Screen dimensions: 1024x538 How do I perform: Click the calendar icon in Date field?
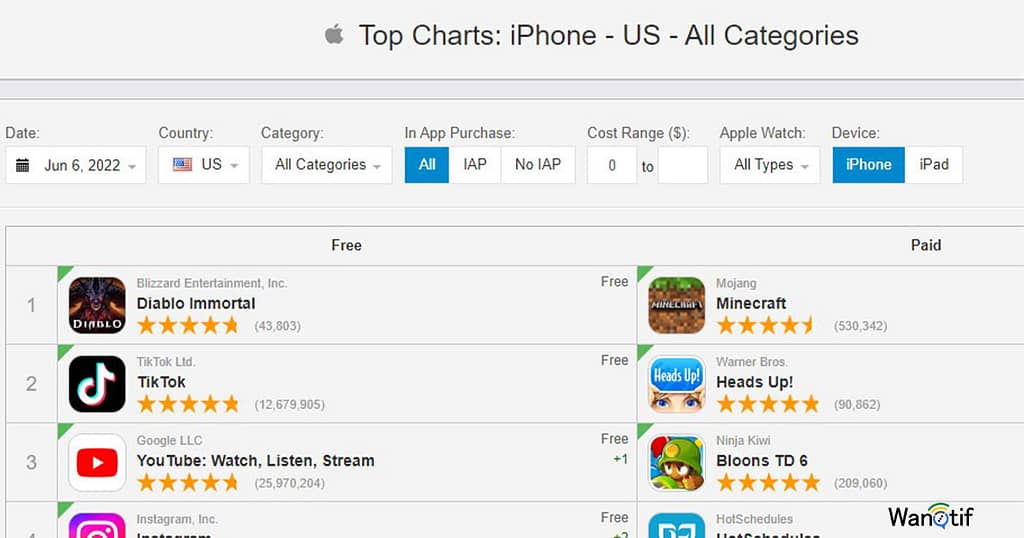point(22,165)
